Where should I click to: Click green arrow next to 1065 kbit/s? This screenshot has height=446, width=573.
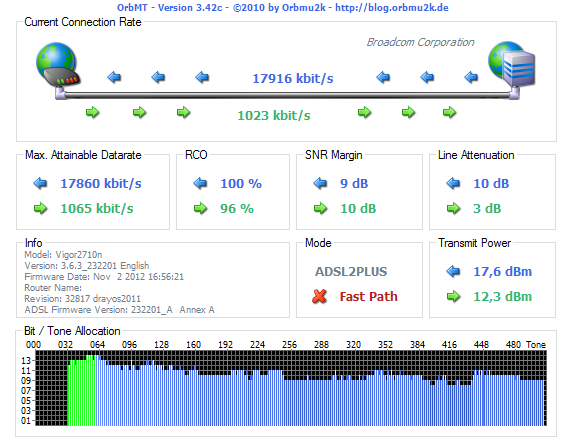pyautogui.click(x=40, y=208)
